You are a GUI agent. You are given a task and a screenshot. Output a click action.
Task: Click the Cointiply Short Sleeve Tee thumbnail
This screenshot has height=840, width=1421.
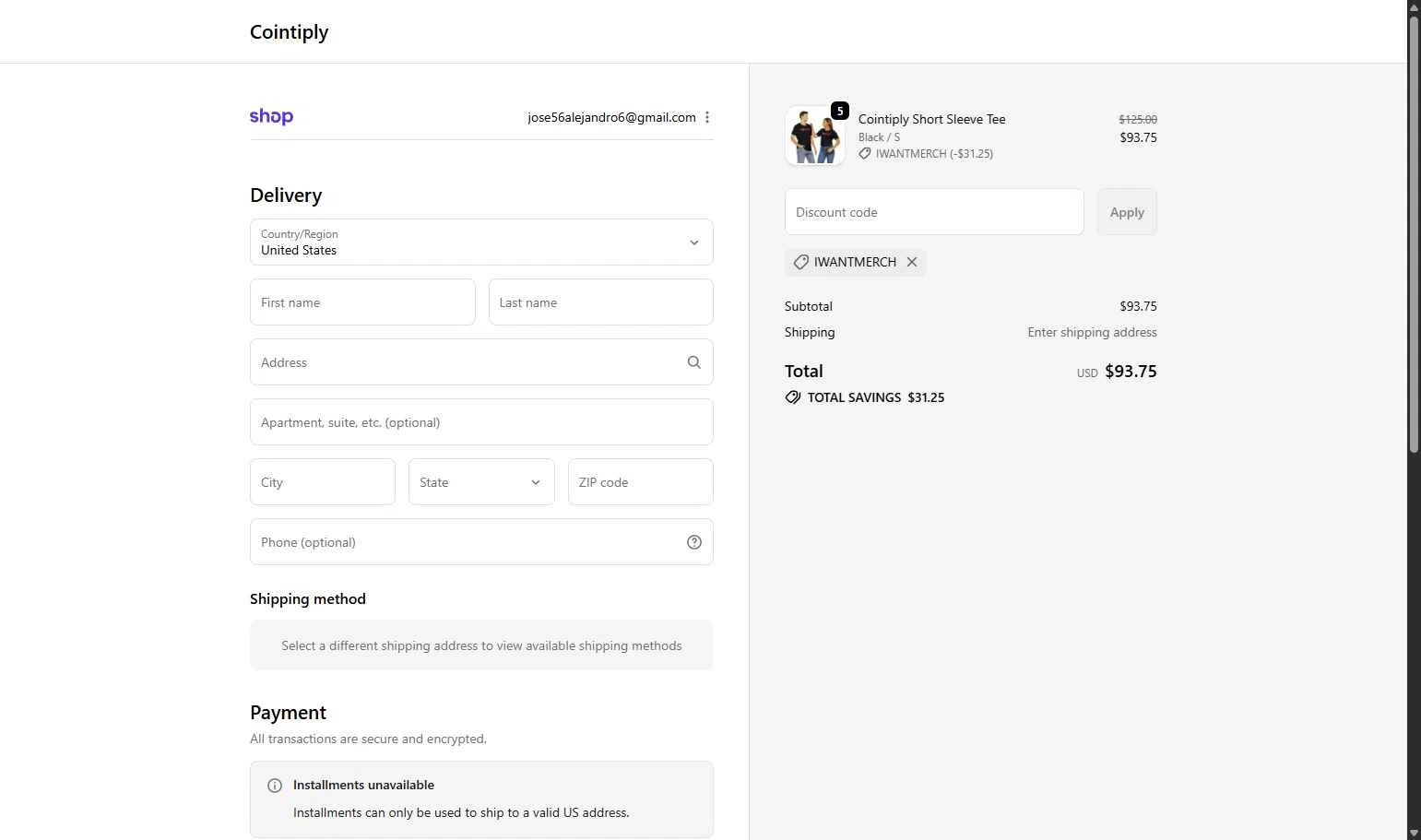point(815,136)
